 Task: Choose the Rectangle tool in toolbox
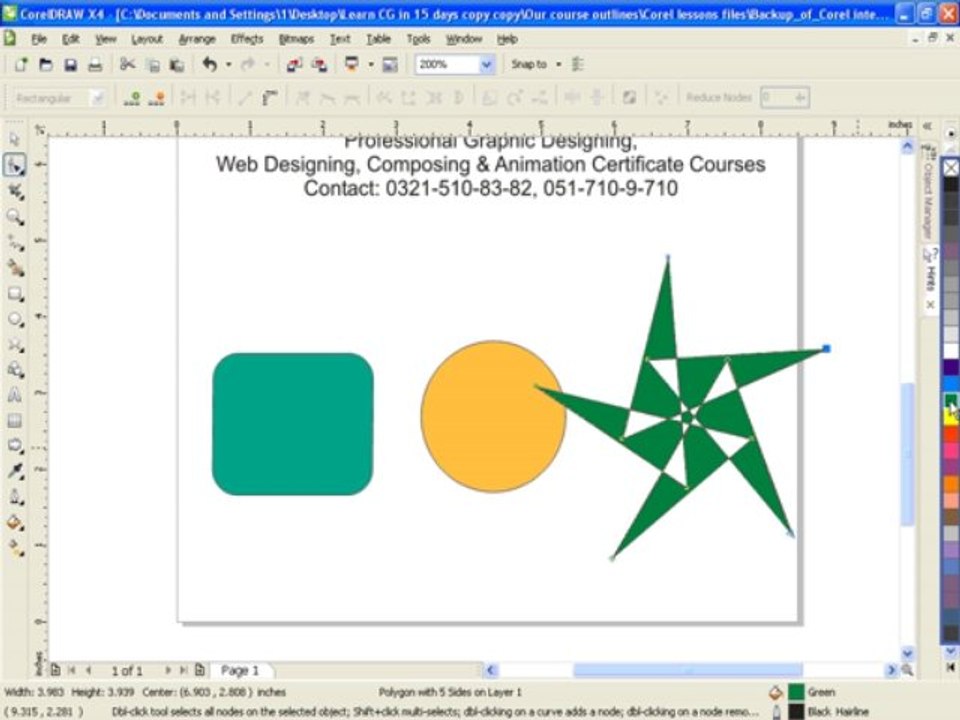point(15,293)
